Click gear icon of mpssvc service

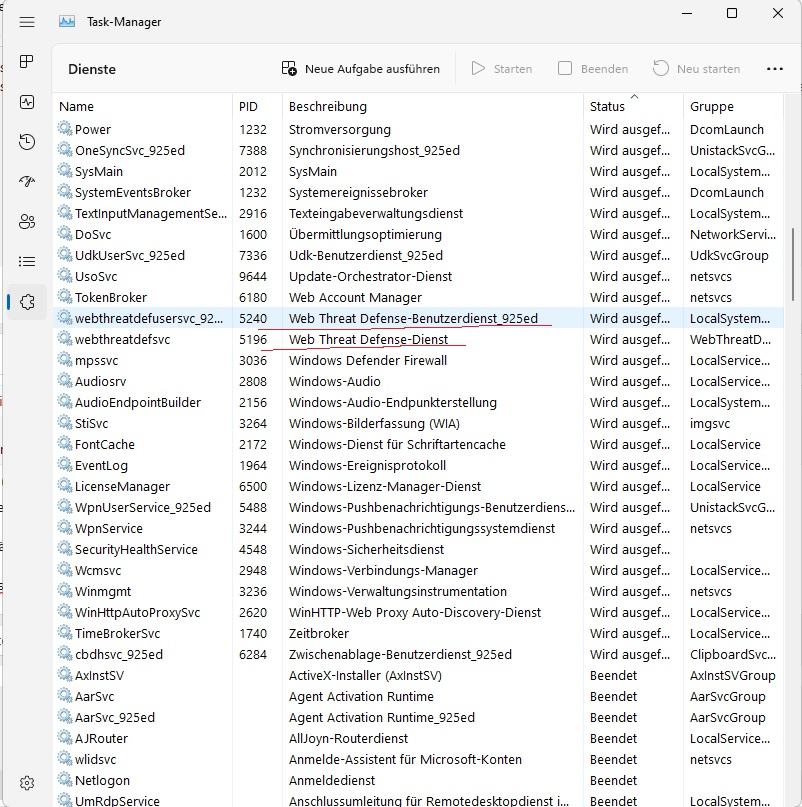pos(65,359)
